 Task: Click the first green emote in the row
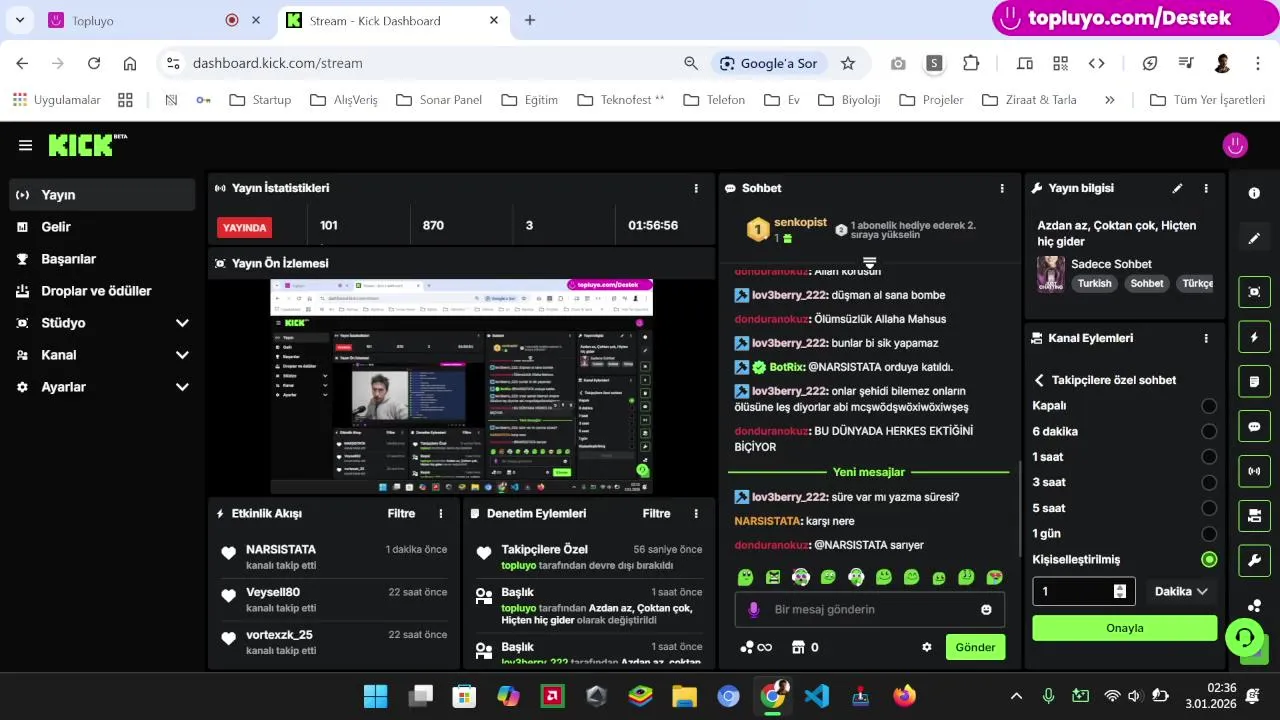click(745, 577)
